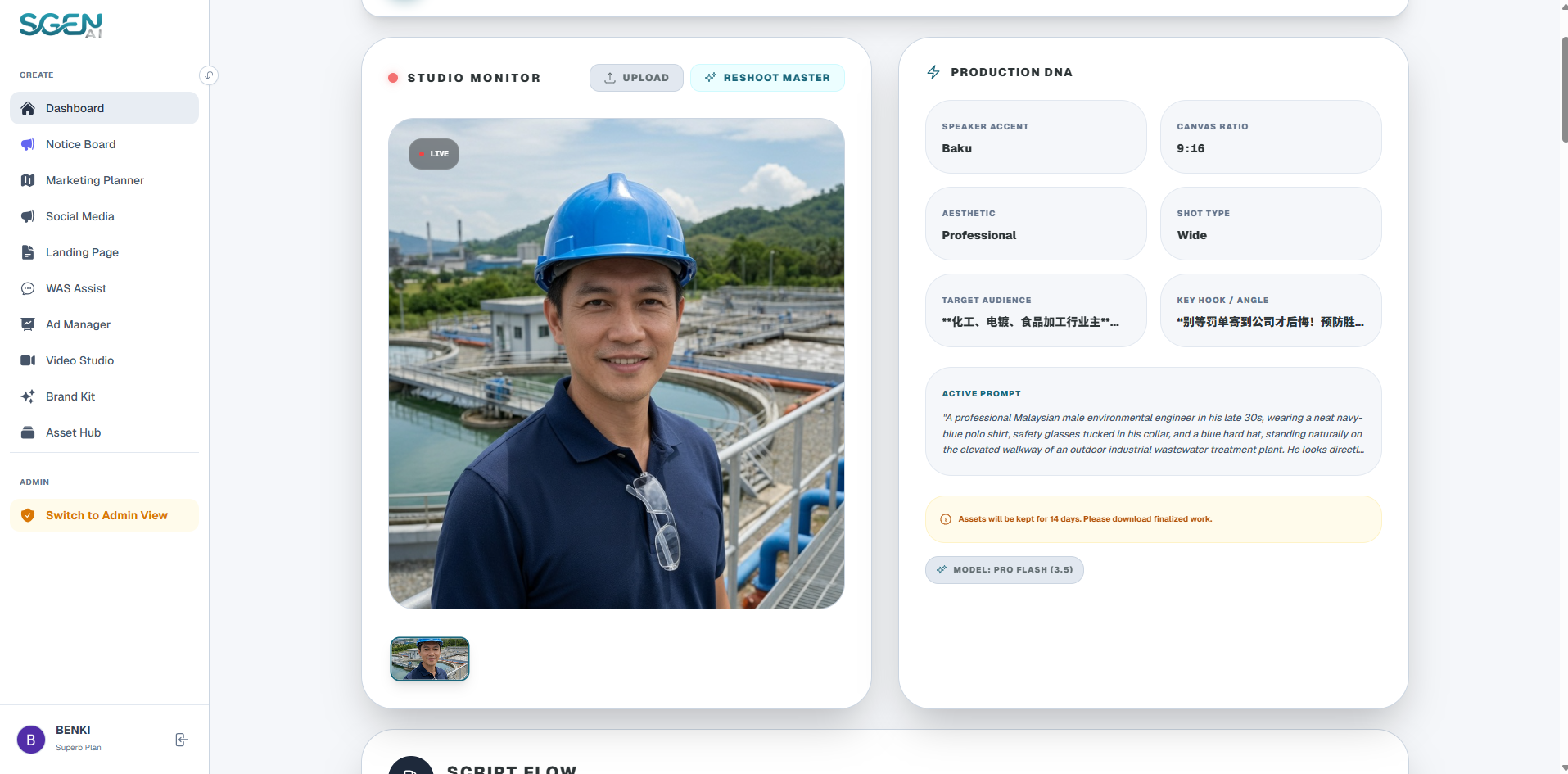Open Brand Kit sparkle icon
Screen dimensions: 1568x774
[x=28, y=396]
